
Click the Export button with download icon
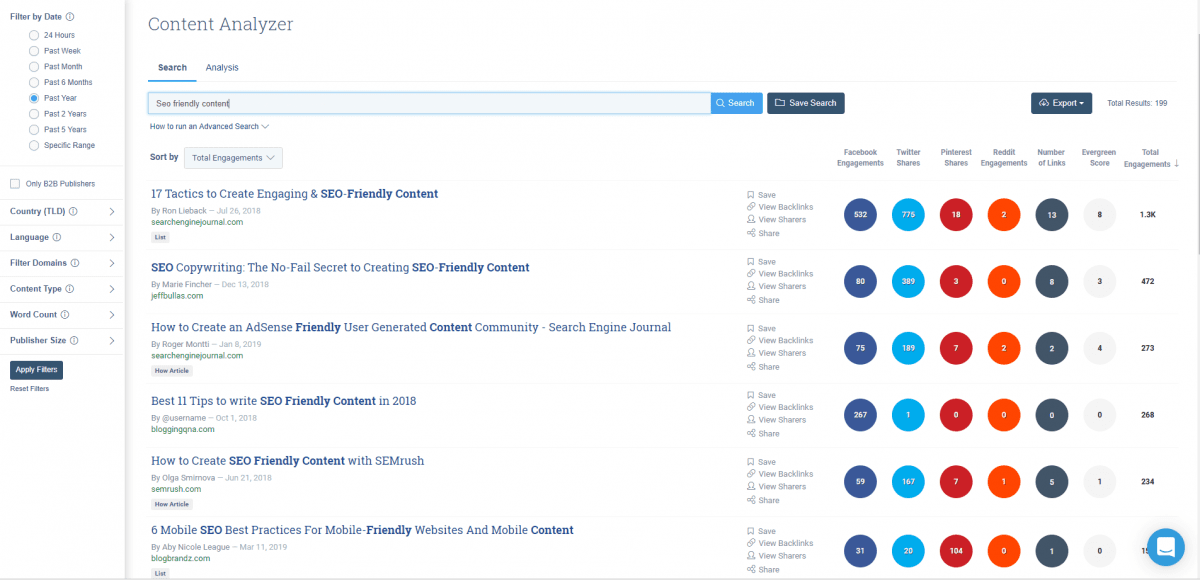1060,103
